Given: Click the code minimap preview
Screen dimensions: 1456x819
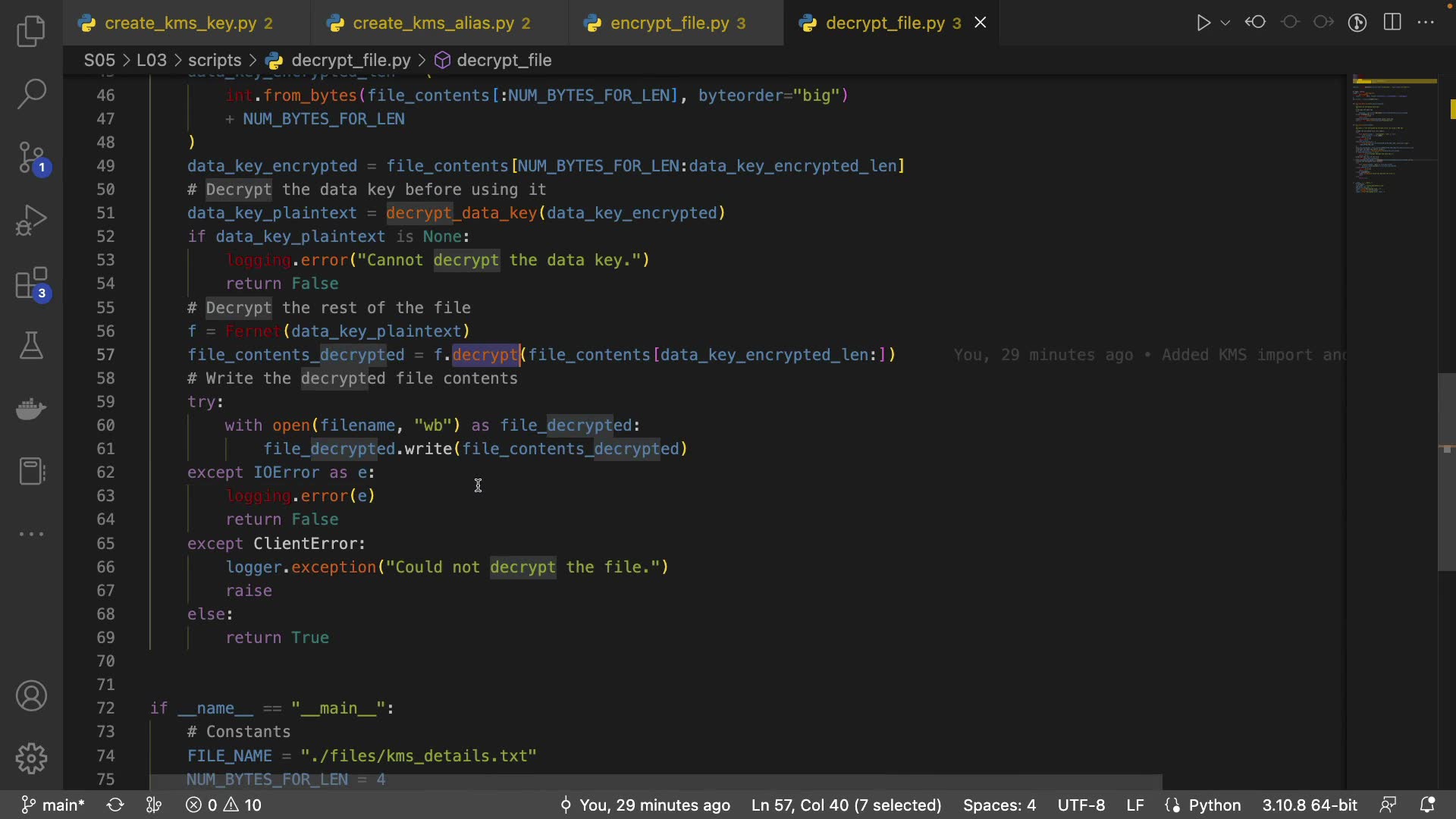Looking at the screenshot, I should [x=1394, y=136].
